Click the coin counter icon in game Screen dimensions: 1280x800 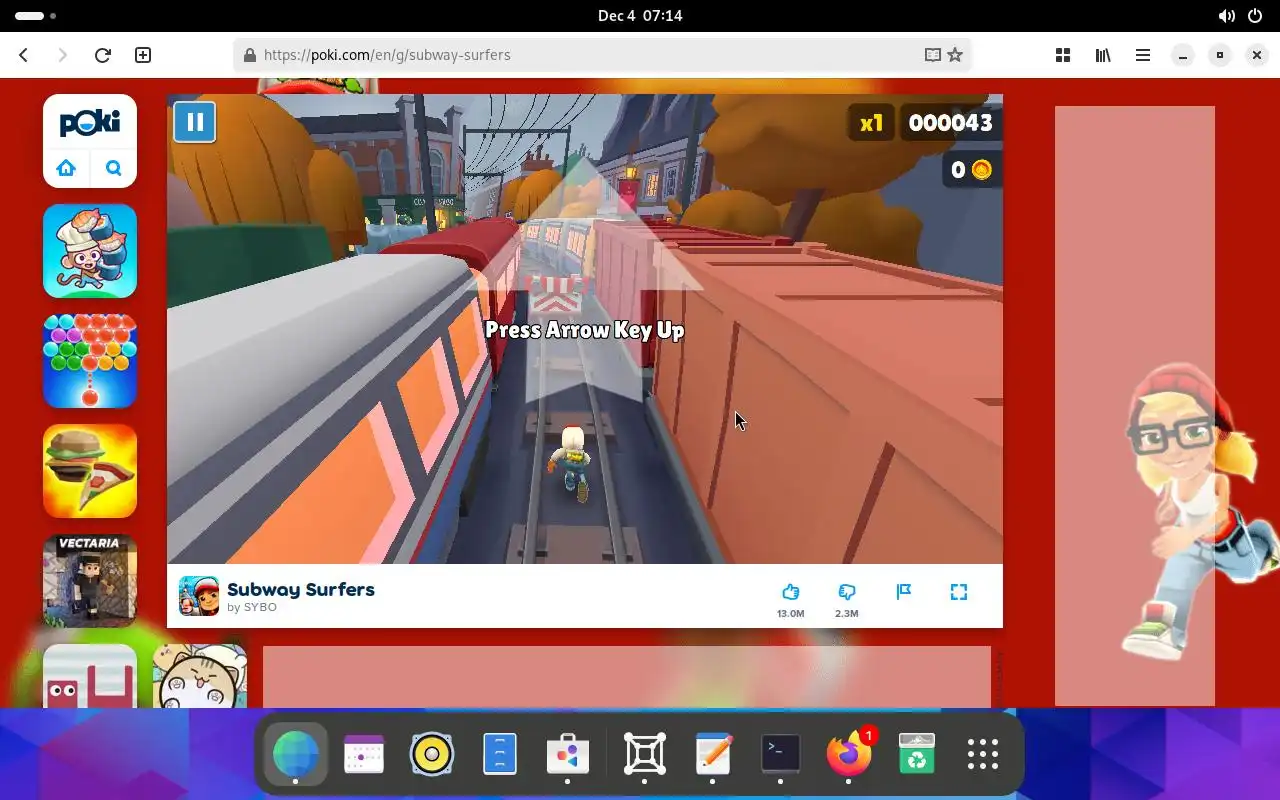(981, 170)
